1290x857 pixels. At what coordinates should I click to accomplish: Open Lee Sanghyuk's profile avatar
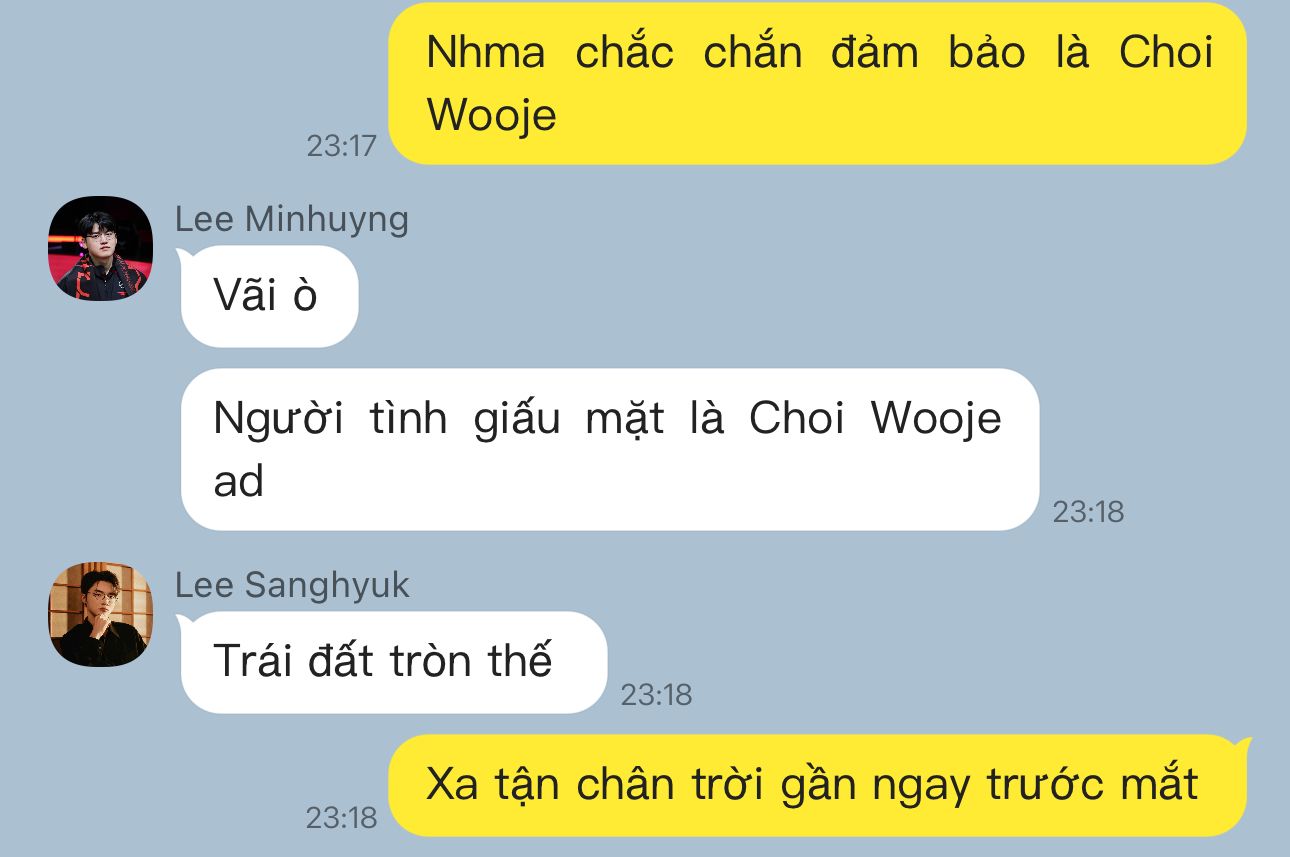[x=100, y=614]
